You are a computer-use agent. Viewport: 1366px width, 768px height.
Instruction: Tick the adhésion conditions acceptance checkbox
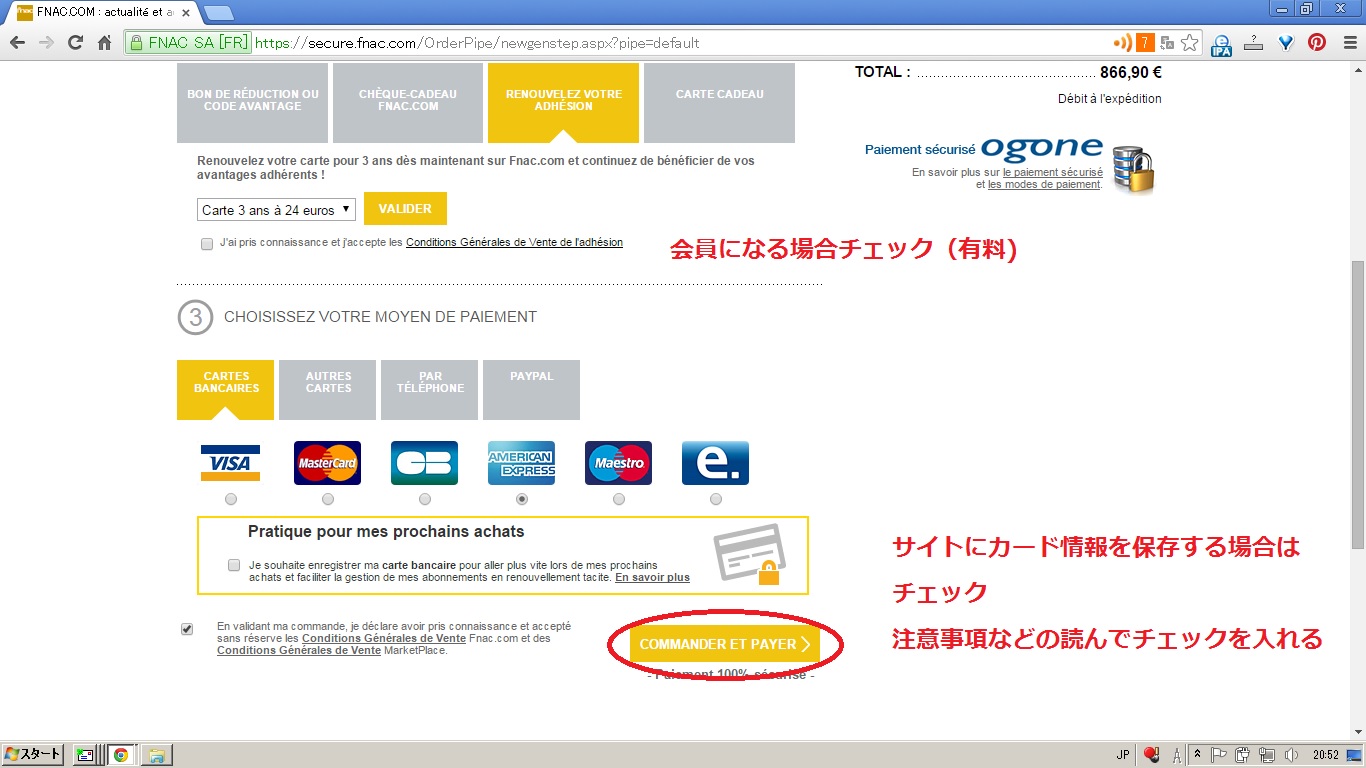point(207,244)
